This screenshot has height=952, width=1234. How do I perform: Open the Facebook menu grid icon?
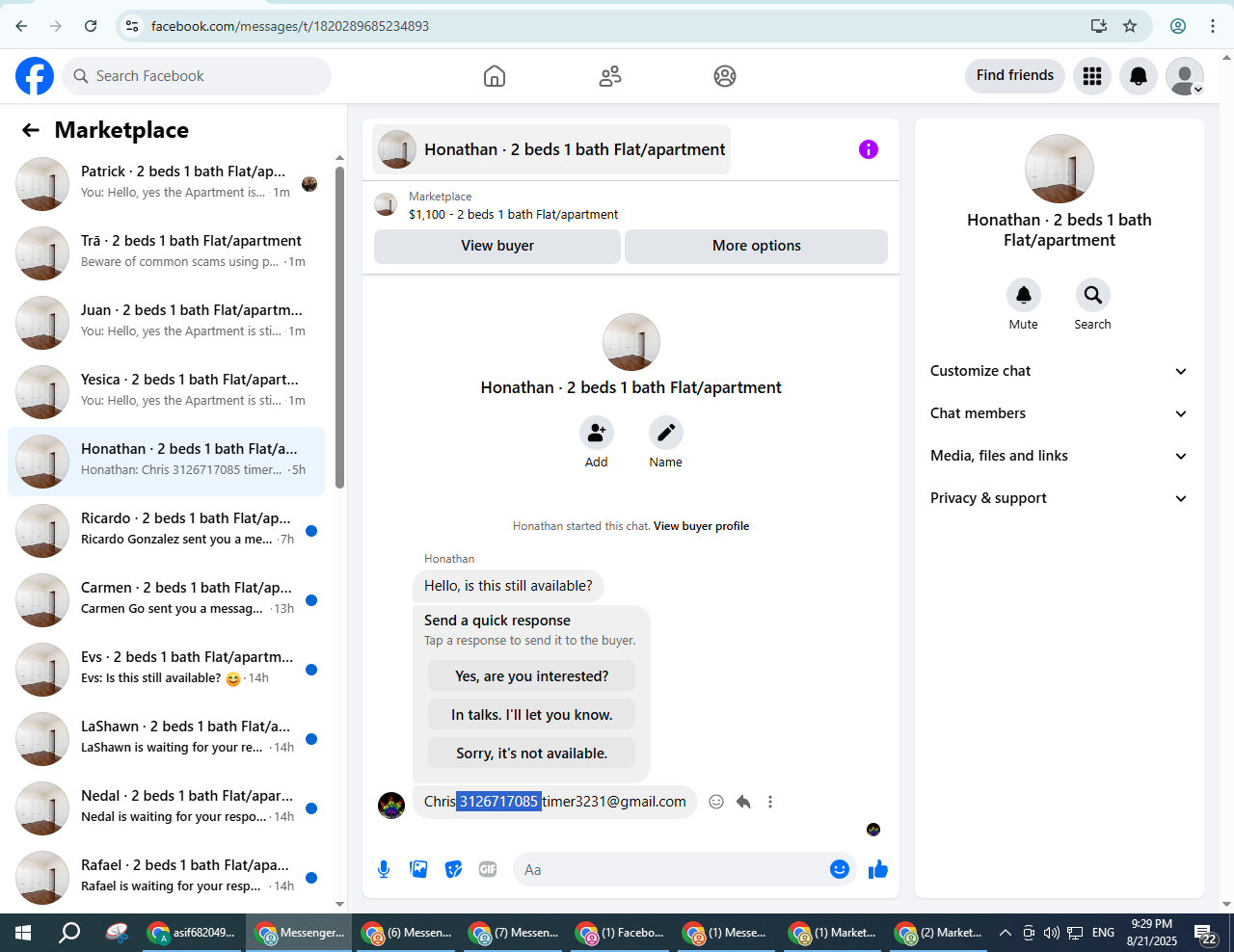1092,76
